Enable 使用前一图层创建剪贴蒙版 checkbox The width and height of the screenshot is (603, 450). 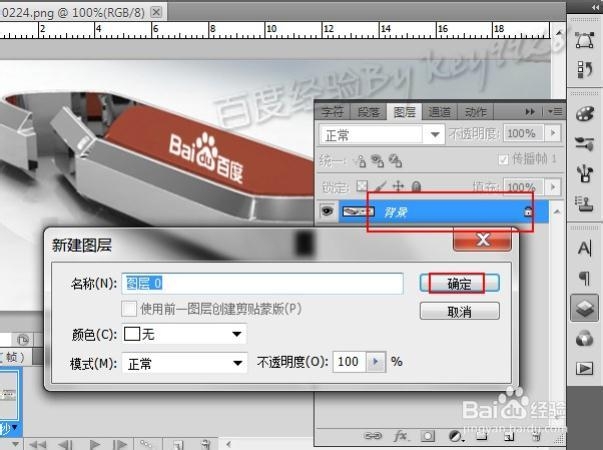(129, 308)
